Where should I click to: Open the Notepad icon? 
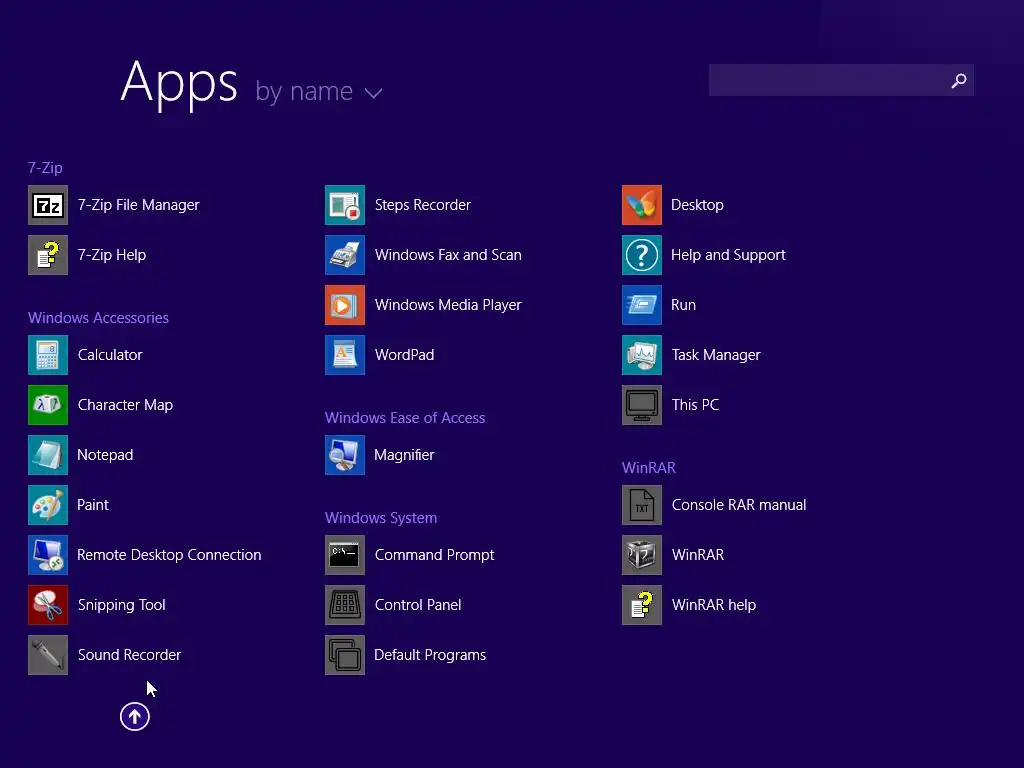click(48, 455)
